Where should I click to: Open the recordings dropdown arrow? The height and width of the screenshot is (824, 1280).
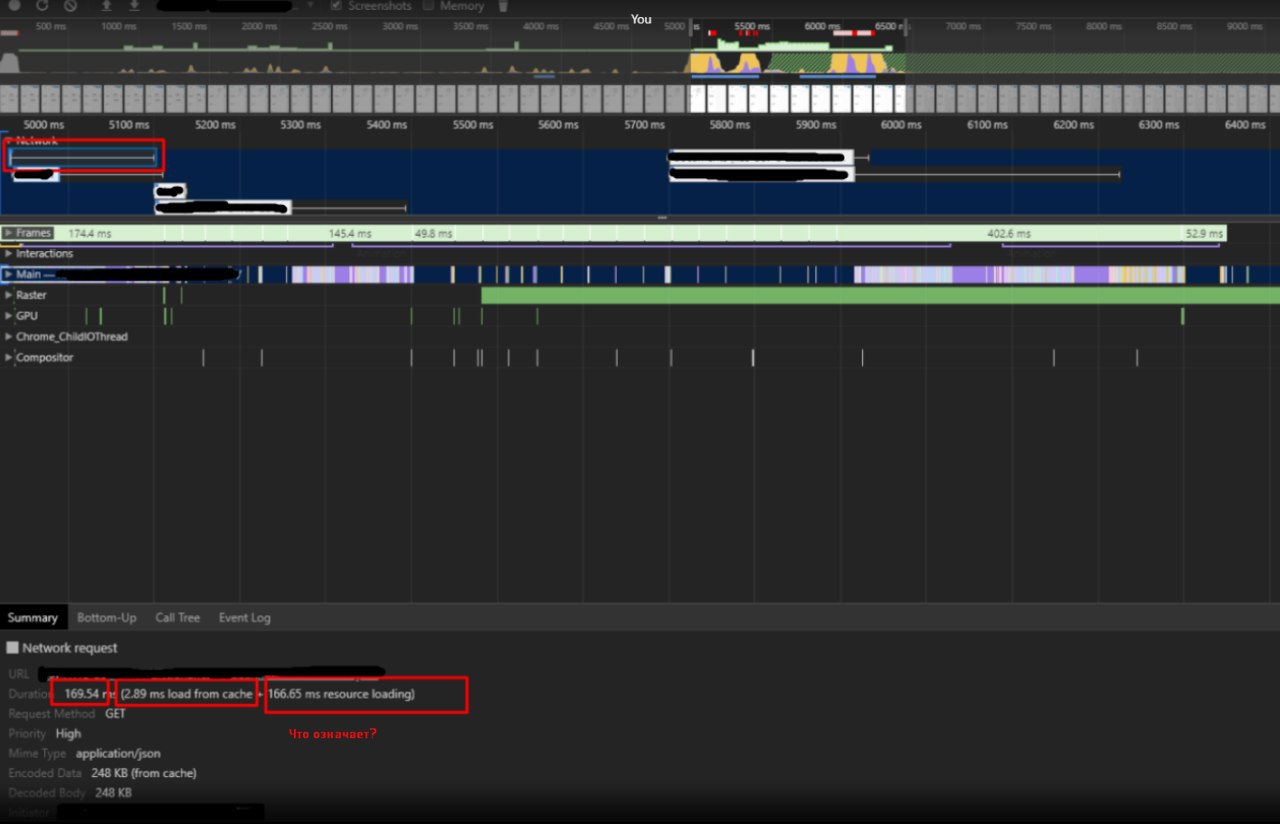click(x=310, y=5)
